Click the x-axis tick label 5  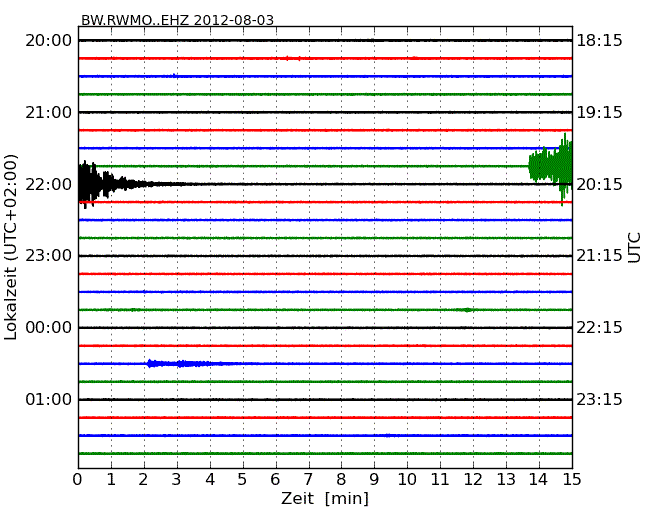click(x=242, y=479)
